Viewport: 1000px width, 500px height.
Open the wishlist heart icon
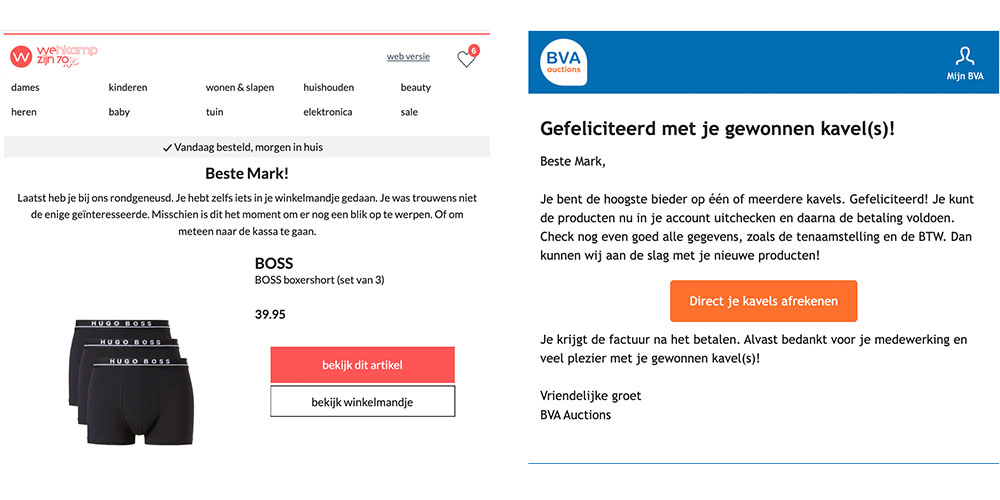(x=466, y=59)
